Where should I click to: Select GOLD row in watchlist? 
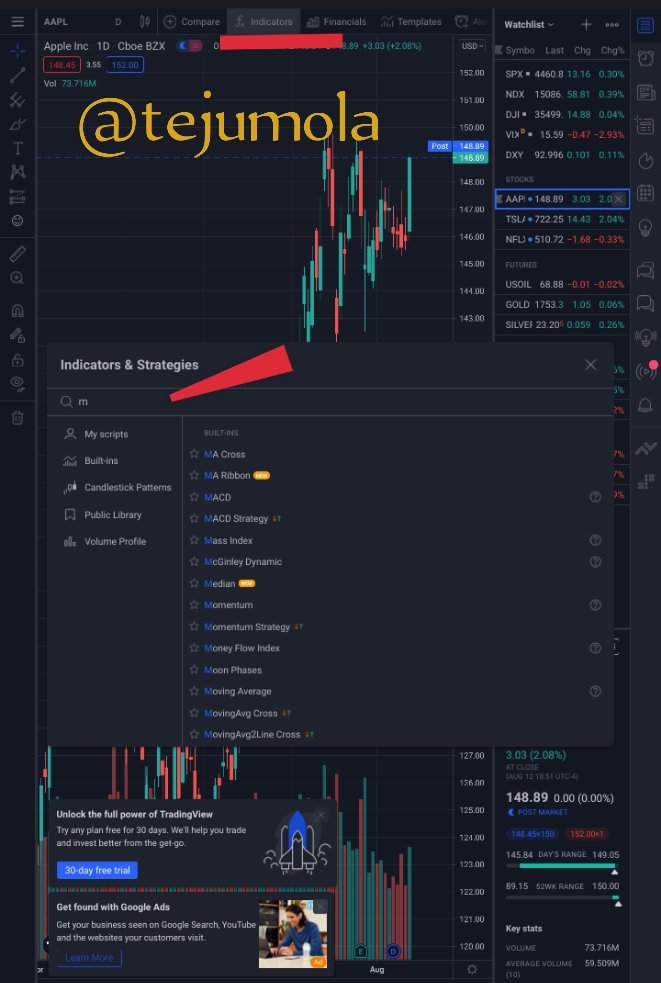click(563, 305)
